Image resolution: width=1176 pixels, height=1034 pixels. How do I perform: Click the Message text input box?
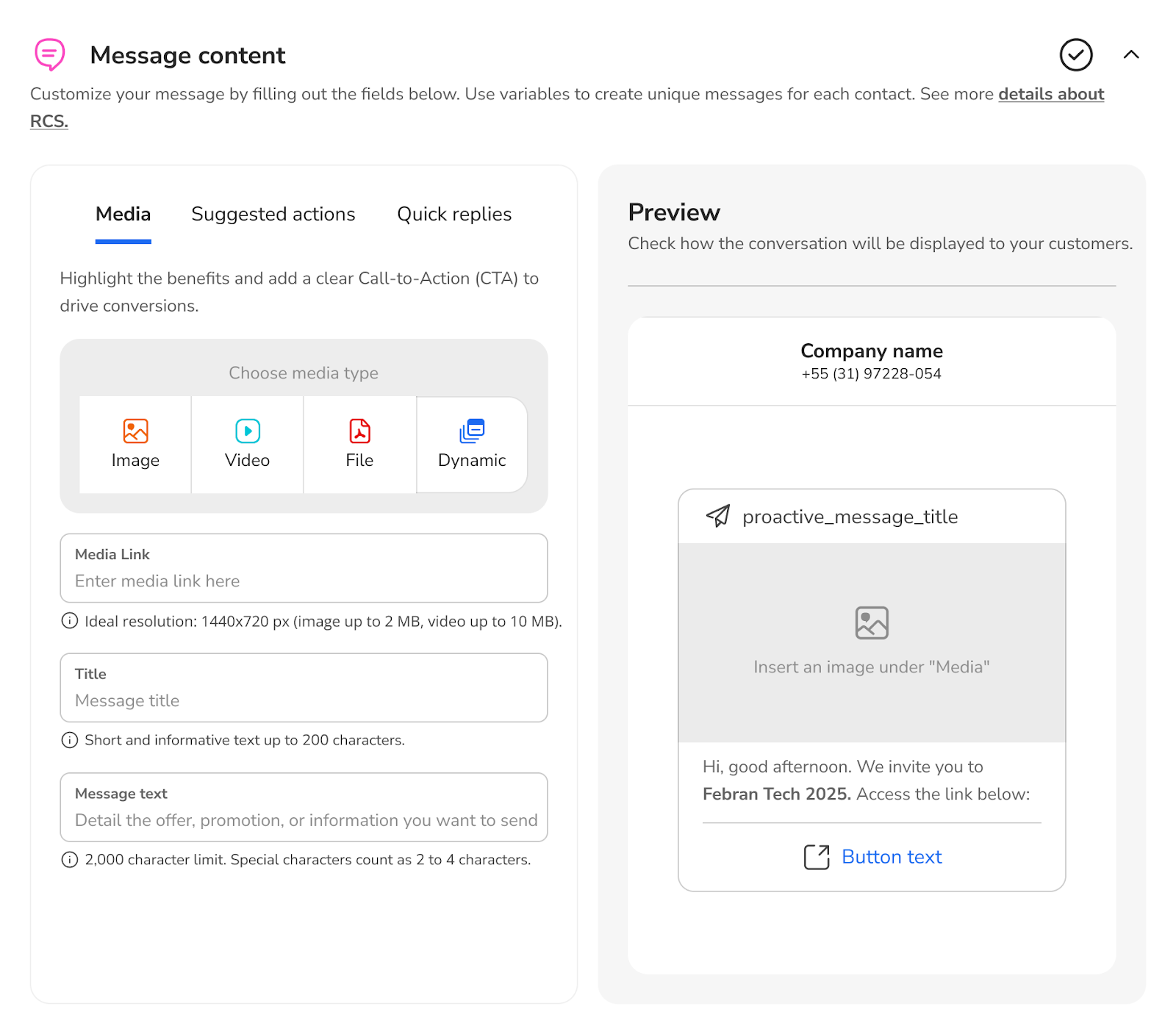pyautogui.click(x=304, y=820)
